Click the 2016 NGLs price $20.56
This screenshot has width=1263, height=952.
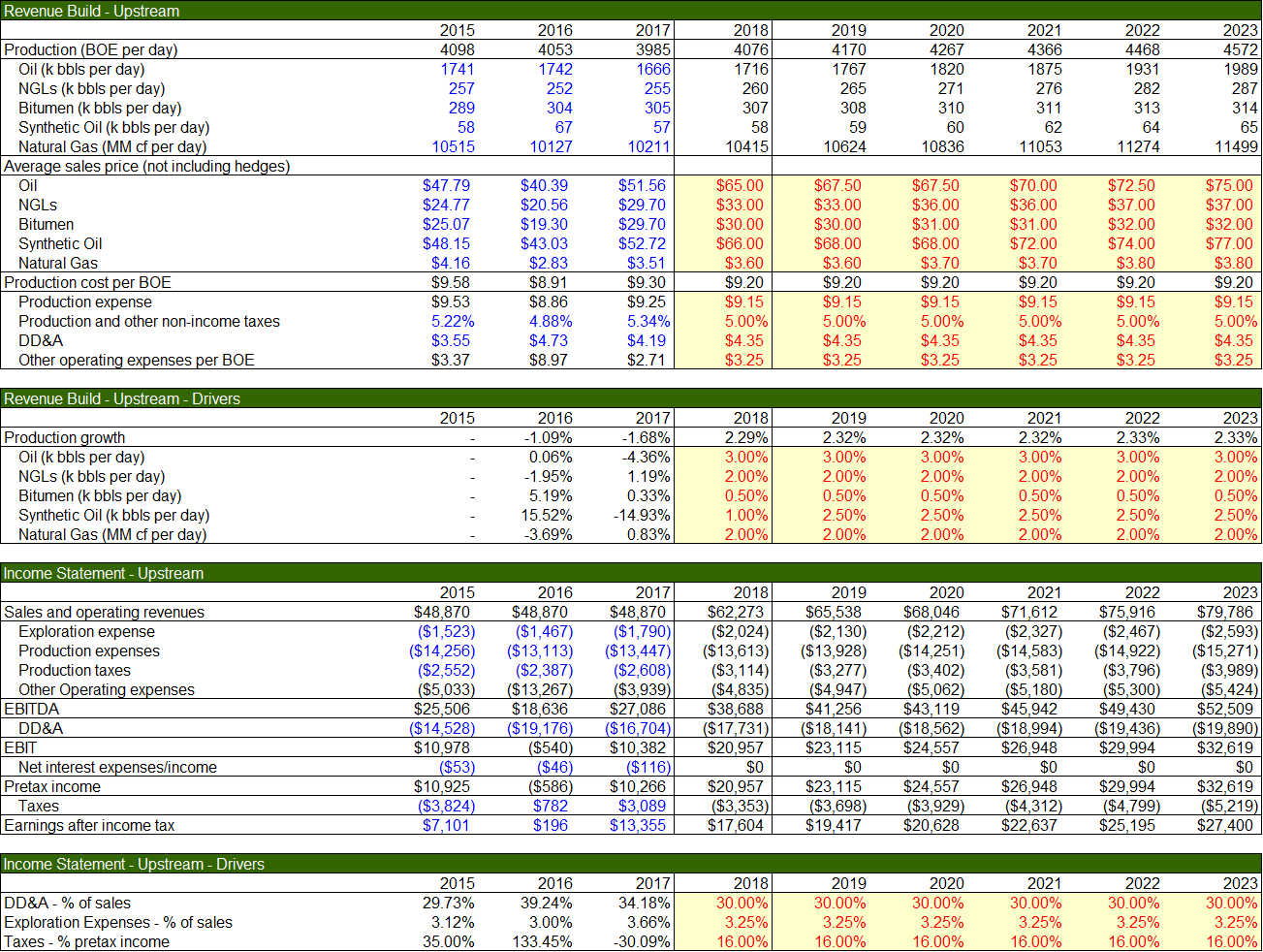[544, 205]
